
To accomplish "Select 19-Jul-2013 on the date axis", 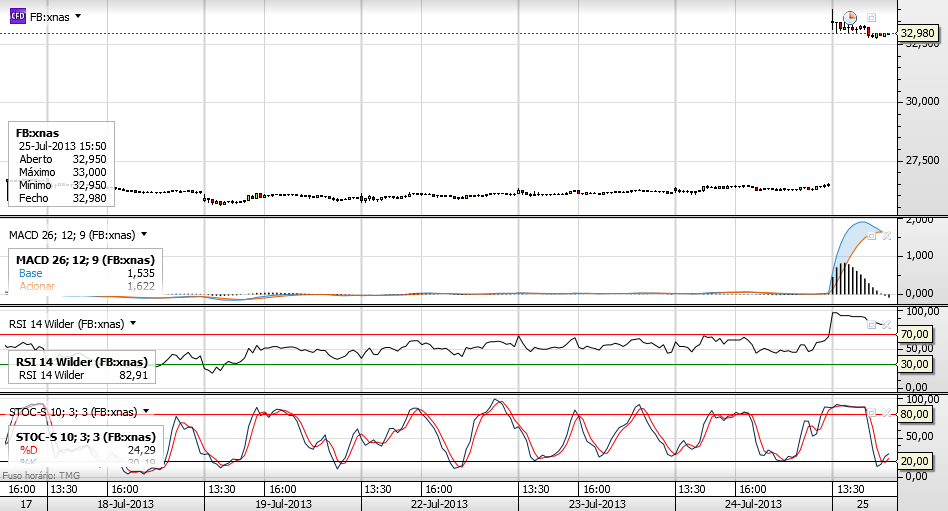I will pyautogui.click(x=283, y=504).
